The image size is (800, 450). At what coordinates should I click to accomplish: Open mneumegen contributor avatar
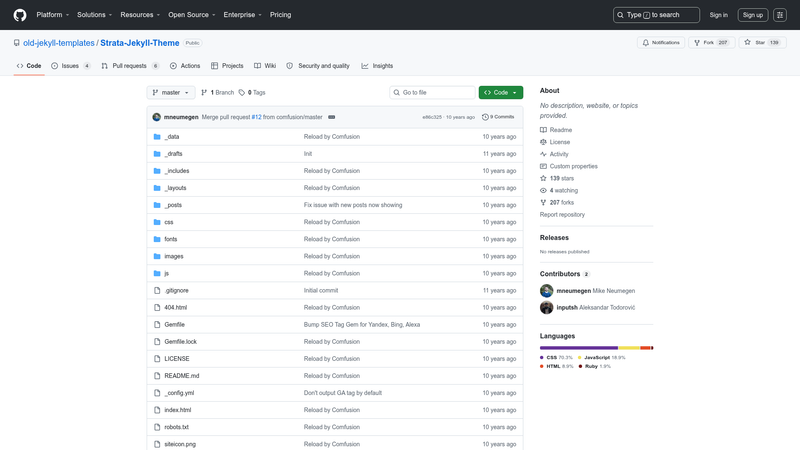click(546, 291)
